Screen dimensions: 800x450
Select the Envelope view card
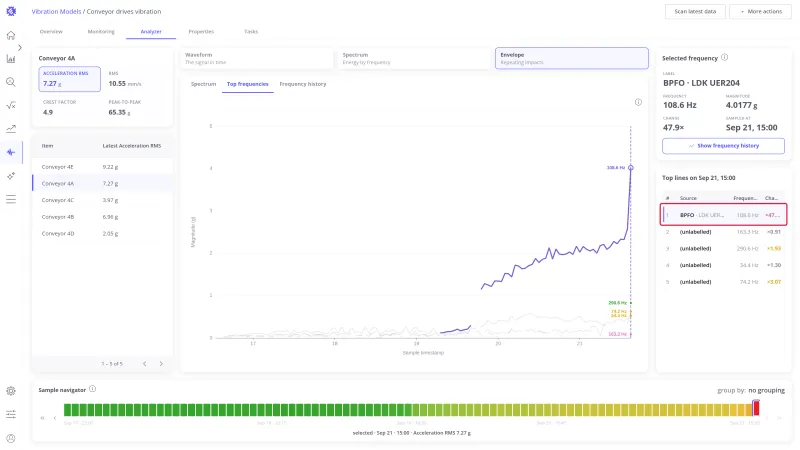[571, 58]
